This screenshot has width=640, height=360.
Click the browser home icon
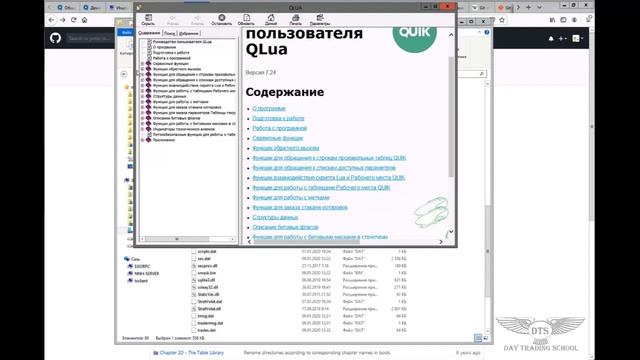click(84, 20)
